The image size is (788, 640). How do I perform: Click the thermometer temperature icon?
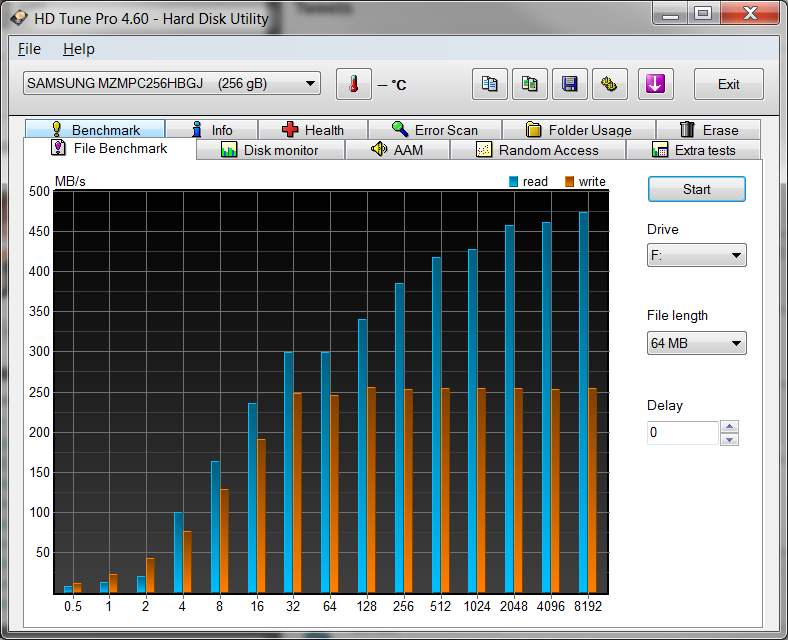pyautogui.click(x=353, y=84)
